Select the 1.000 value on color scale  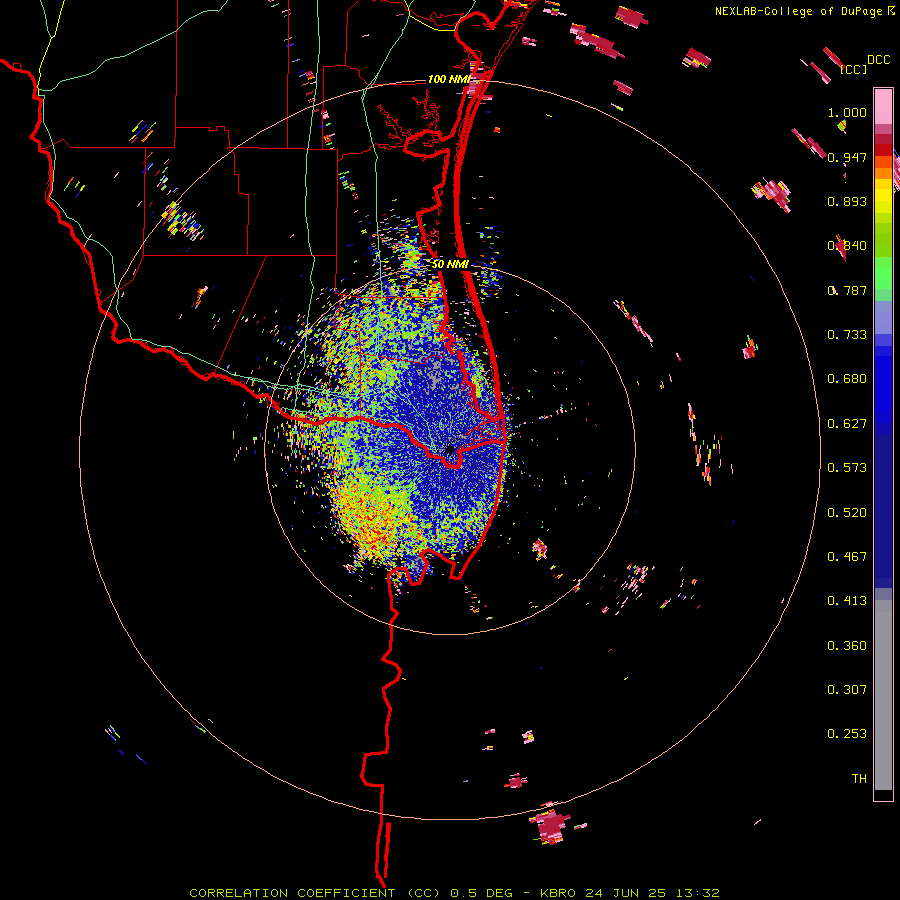point(847,112)
